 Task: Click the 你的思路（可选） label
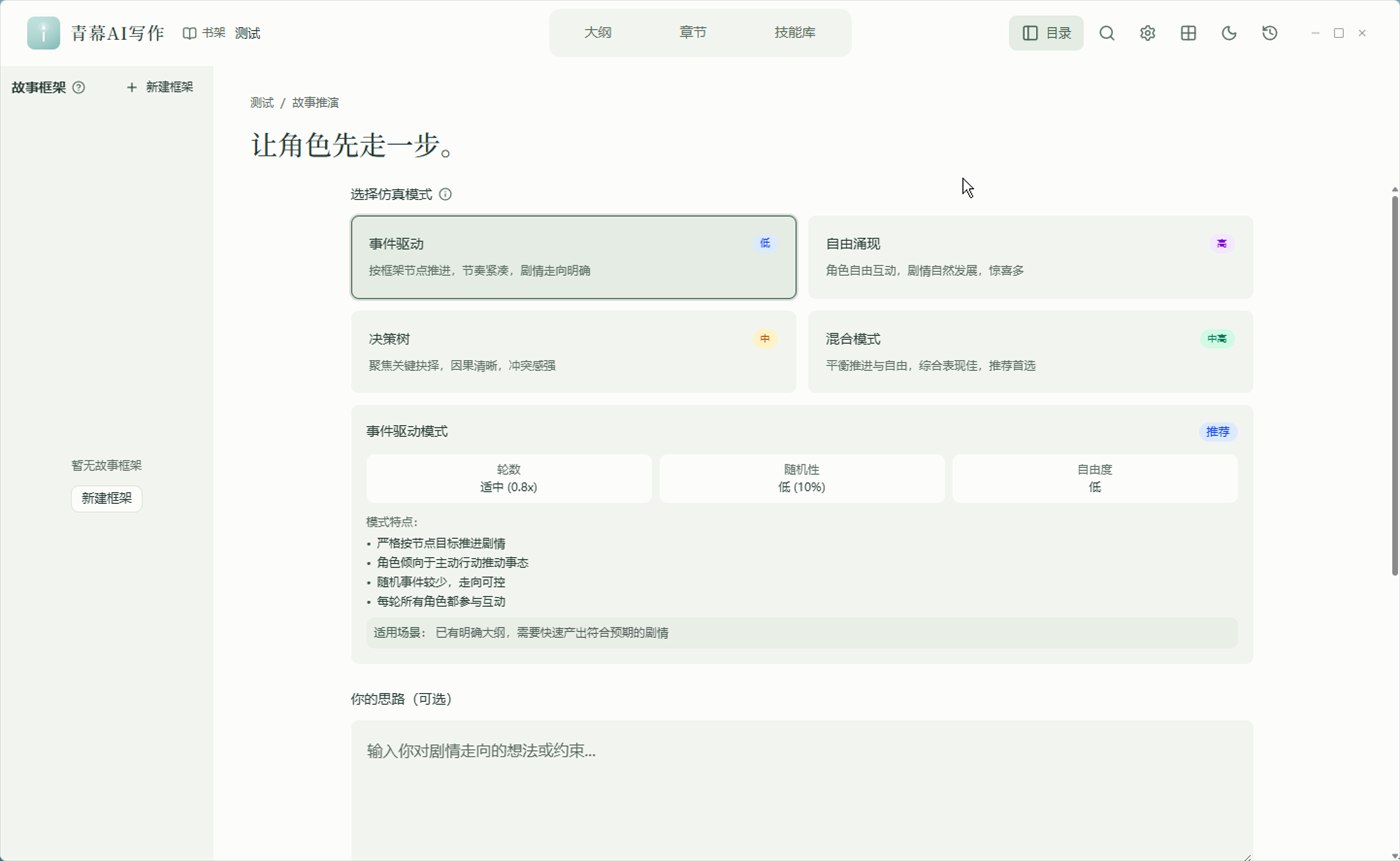coord(402,699)
